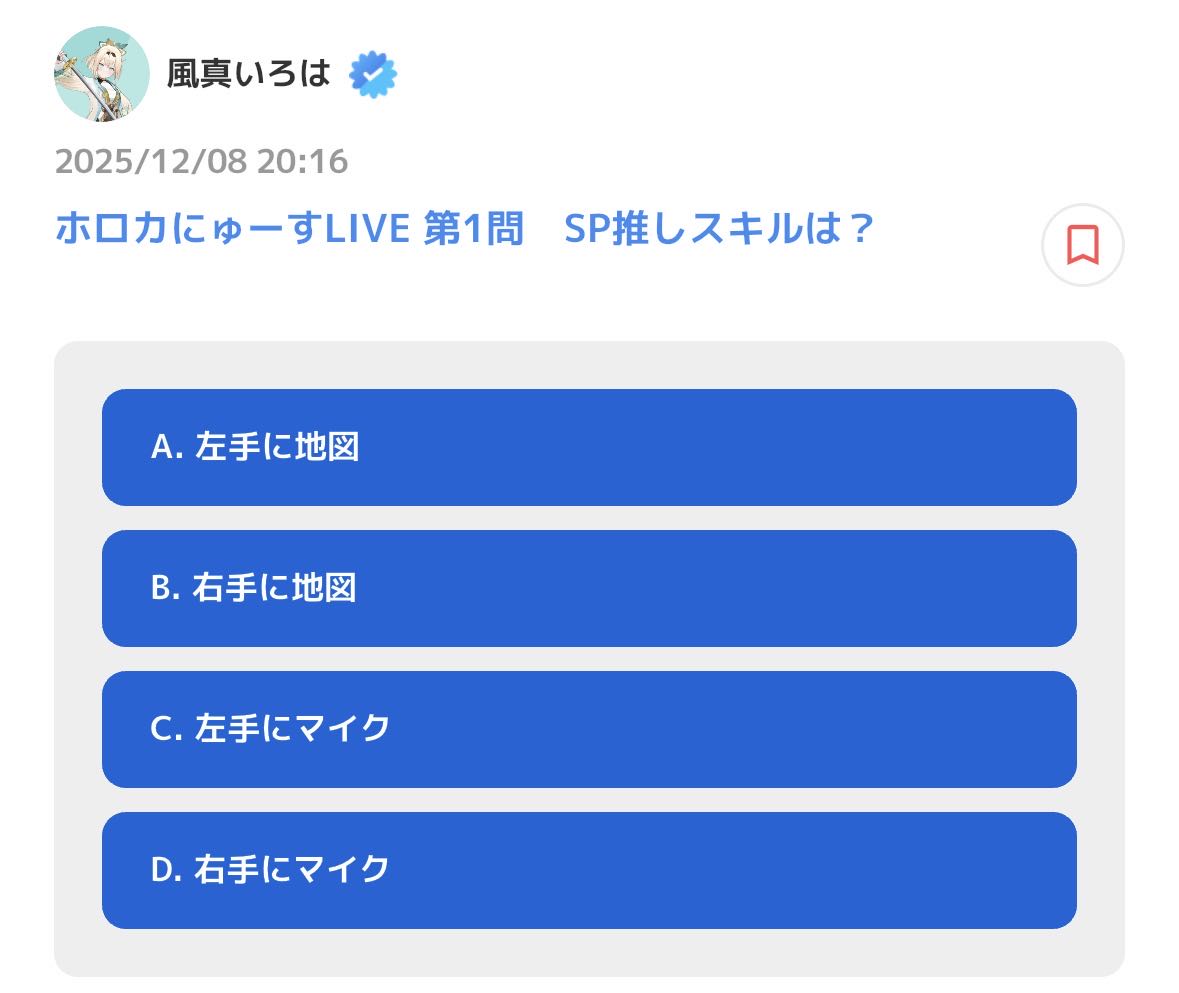Select the 左手にマイク choice
Screen dimensions: 1179x993
589,729
